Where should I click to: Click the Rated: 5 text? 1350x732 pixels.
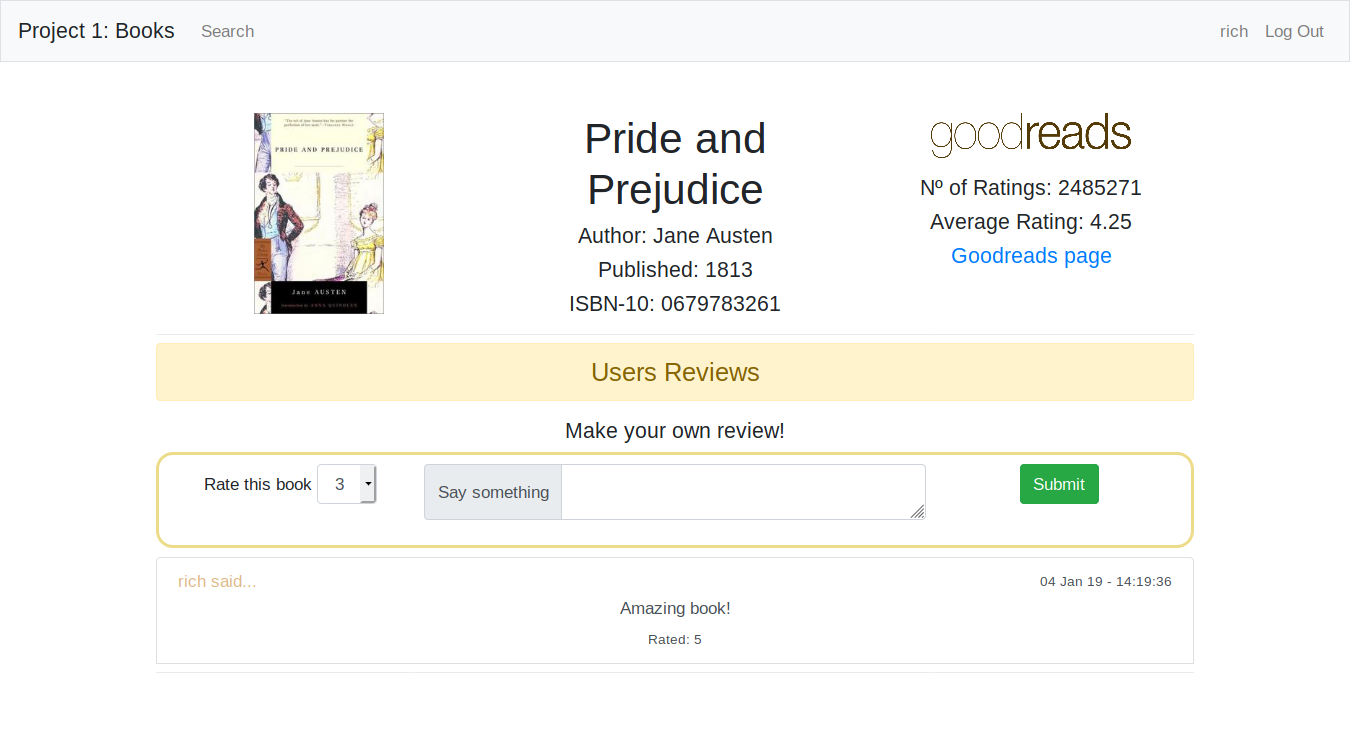675,639
